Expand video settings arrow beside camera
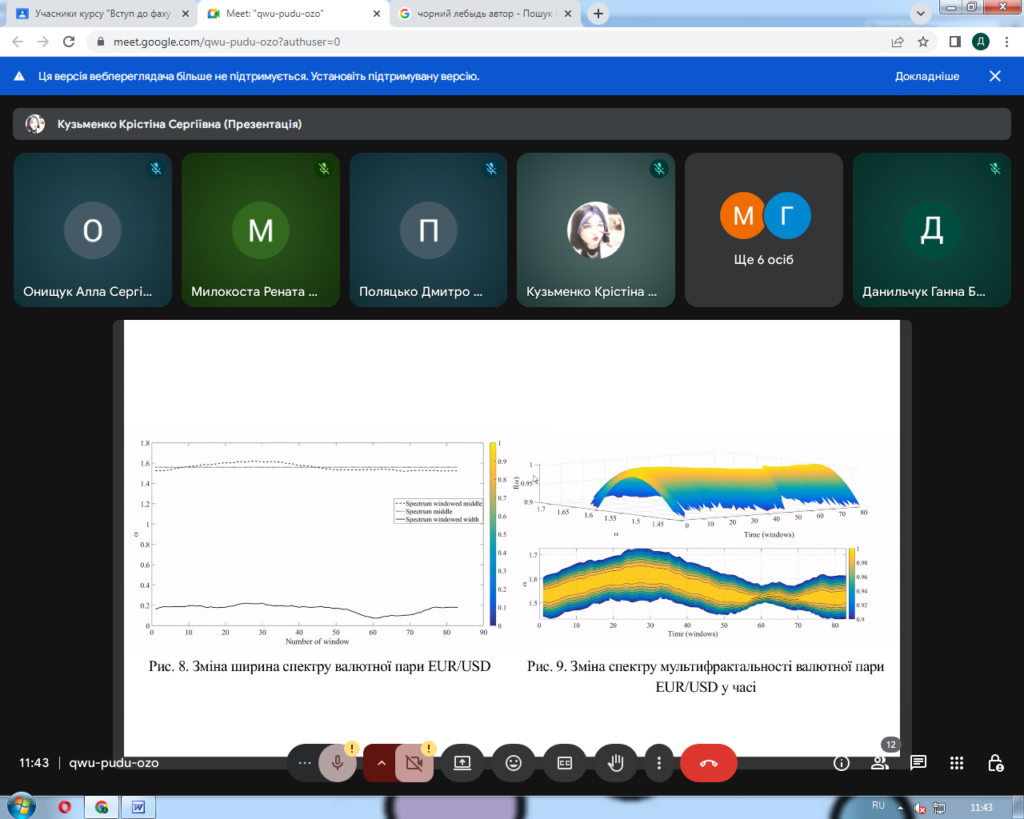Viewport: 1024px width, 819px height. pos(381,763)
